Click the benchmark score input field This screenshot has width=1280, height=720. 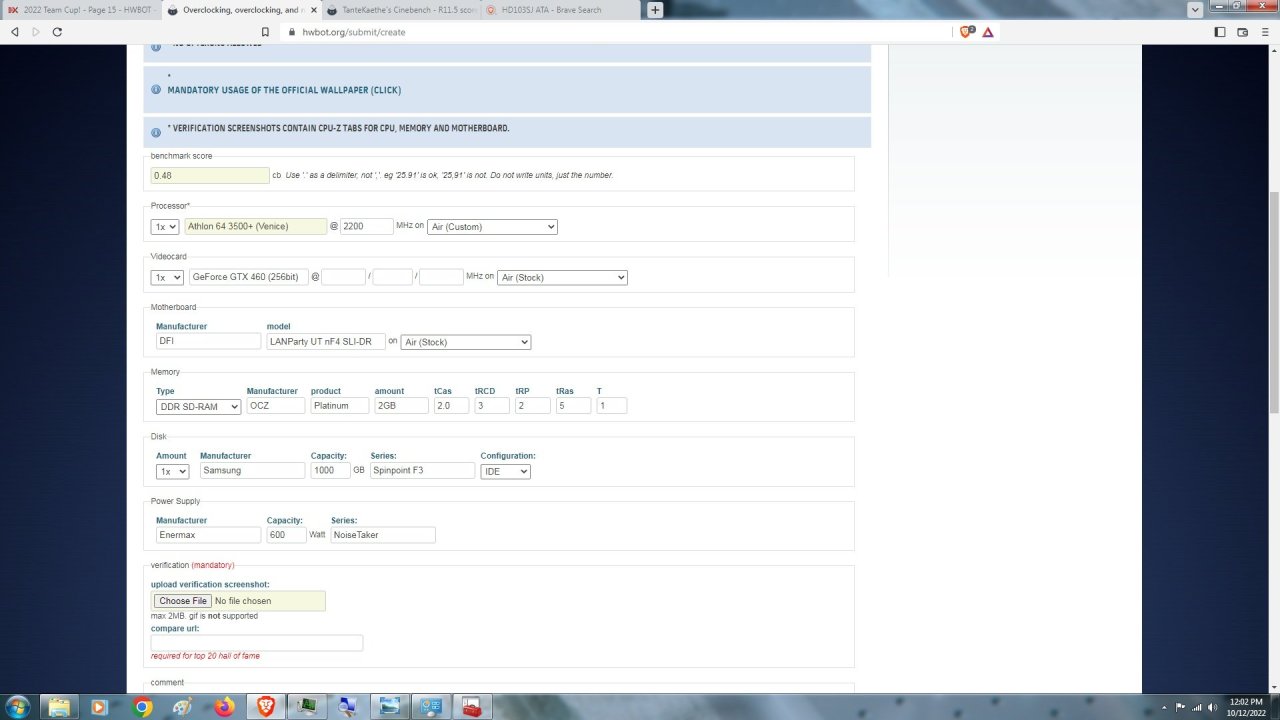pyautogui.click(x=210, y=175)
